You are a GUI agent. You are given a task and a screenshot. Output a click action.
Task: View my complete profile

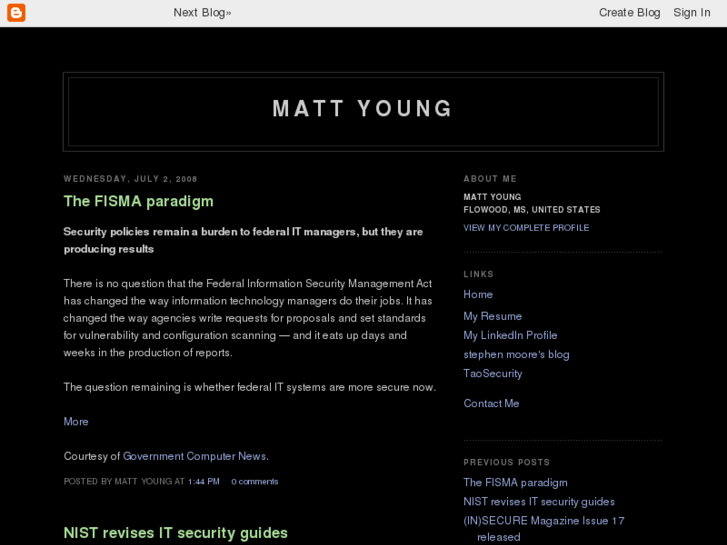pyautogui.click(x=526, y=228)
